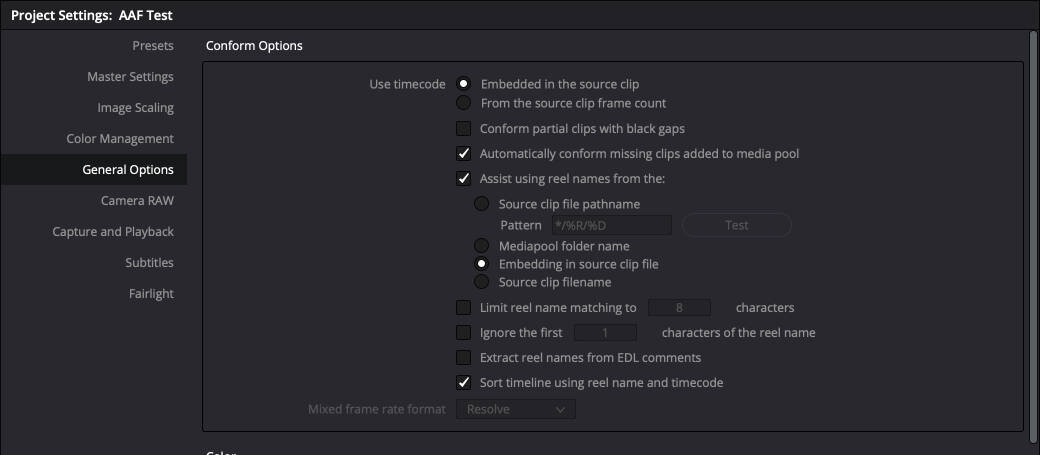Click the reel name character limit field
Image resolution: width=1040 pixels, height=455 pixels.
point(679,308)
